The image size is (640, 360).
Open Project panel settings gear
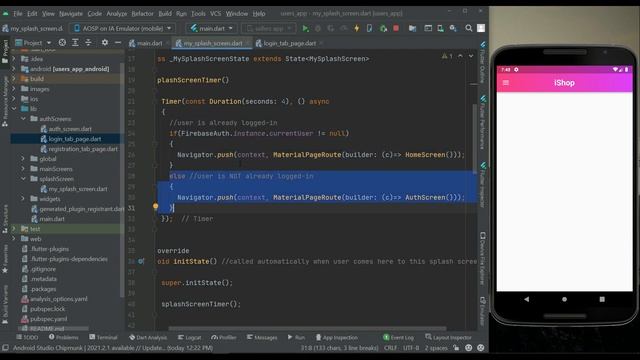click(105, 42)
